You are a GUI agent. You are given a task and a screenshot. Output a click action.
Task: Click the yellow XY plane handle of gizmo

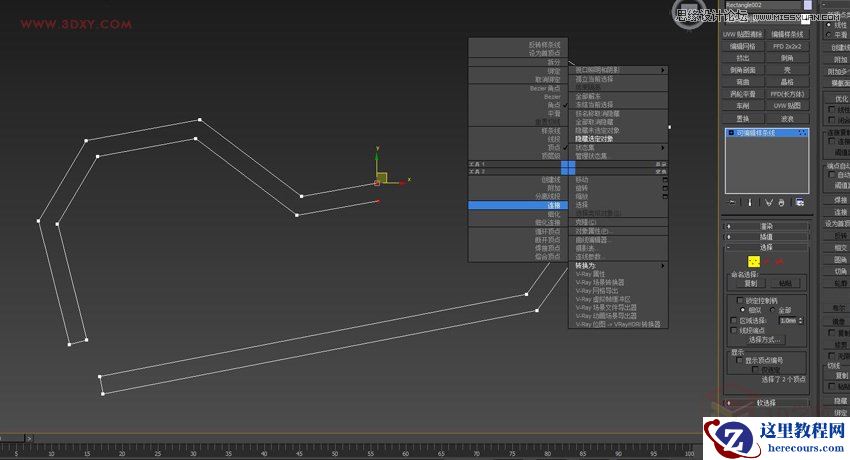pos(382,177)
